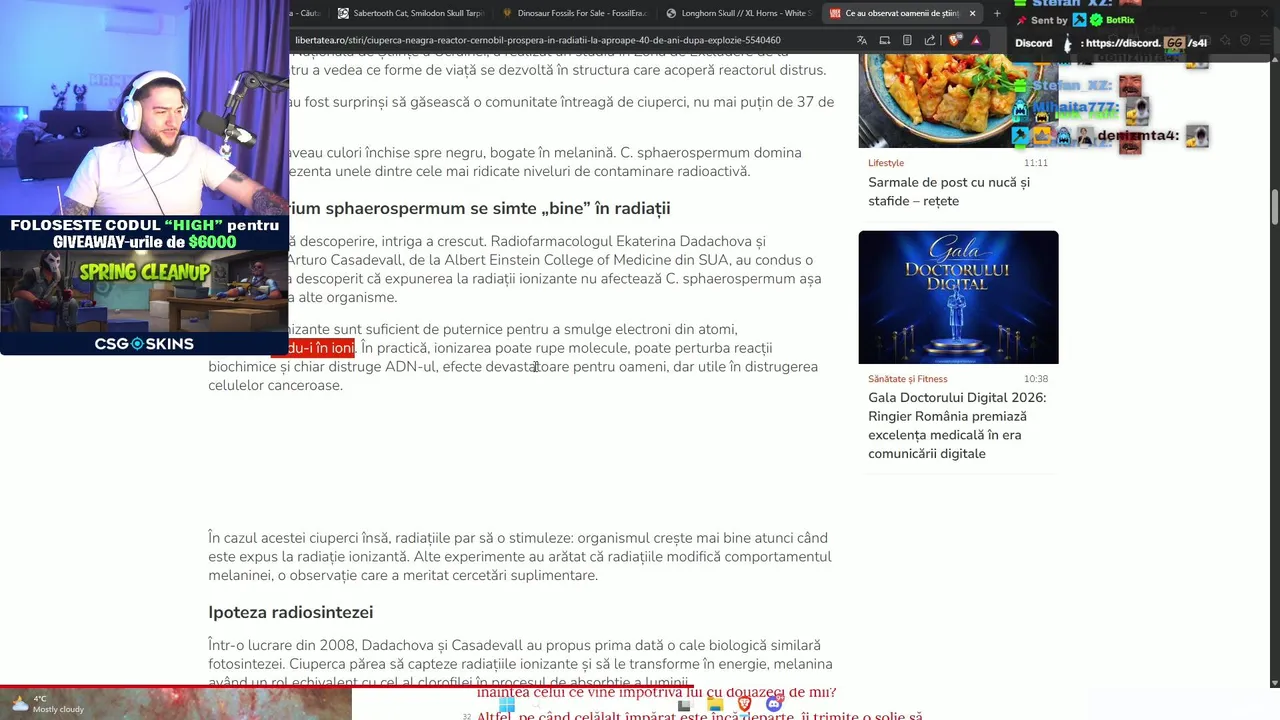Click heading 'sphaerospermum se simte „bine” în radiații'
Image resolution: width=1280 pixels, height=720 pixels.
[497, 208]
